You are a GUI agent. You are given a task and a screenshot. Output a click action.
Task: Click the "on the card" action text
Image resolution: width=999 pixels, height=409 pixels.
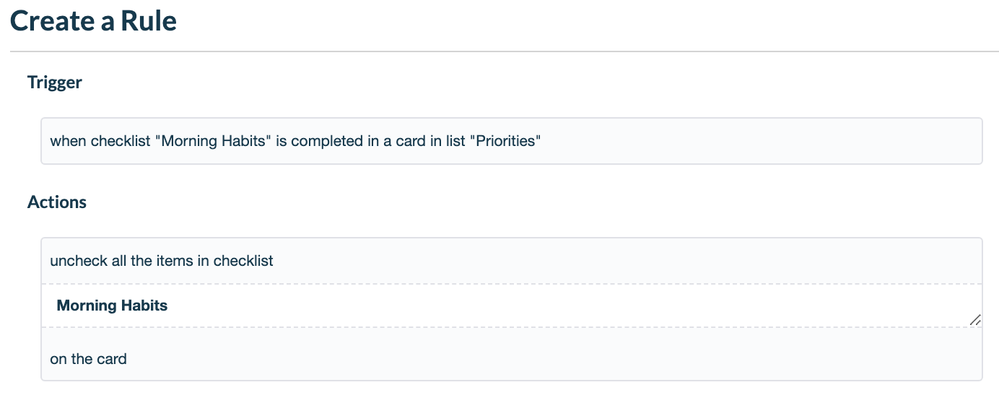pyautogui.click(x=88, y=358)
